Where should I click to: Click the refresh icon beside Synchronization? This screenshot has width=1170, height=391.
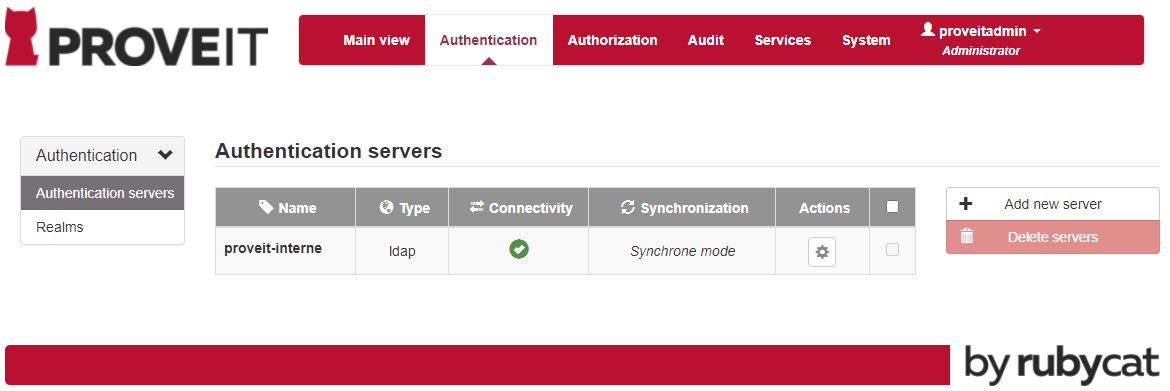(x=628, y=207)
